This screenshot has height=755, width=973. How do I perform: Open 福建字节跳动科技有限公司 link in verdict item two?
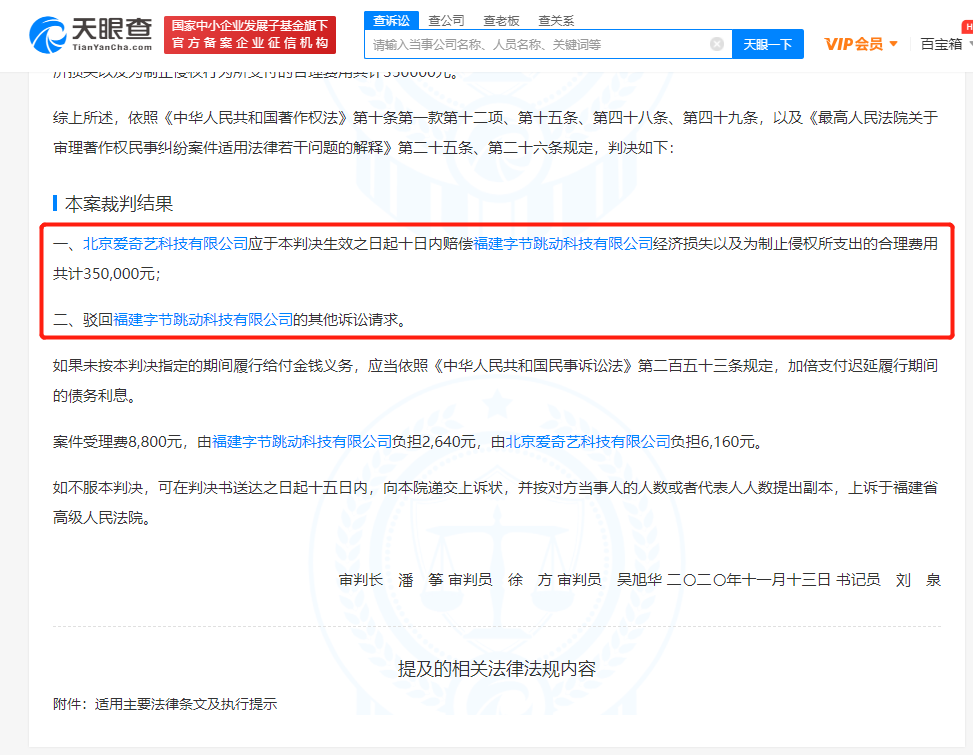(203, 319)
